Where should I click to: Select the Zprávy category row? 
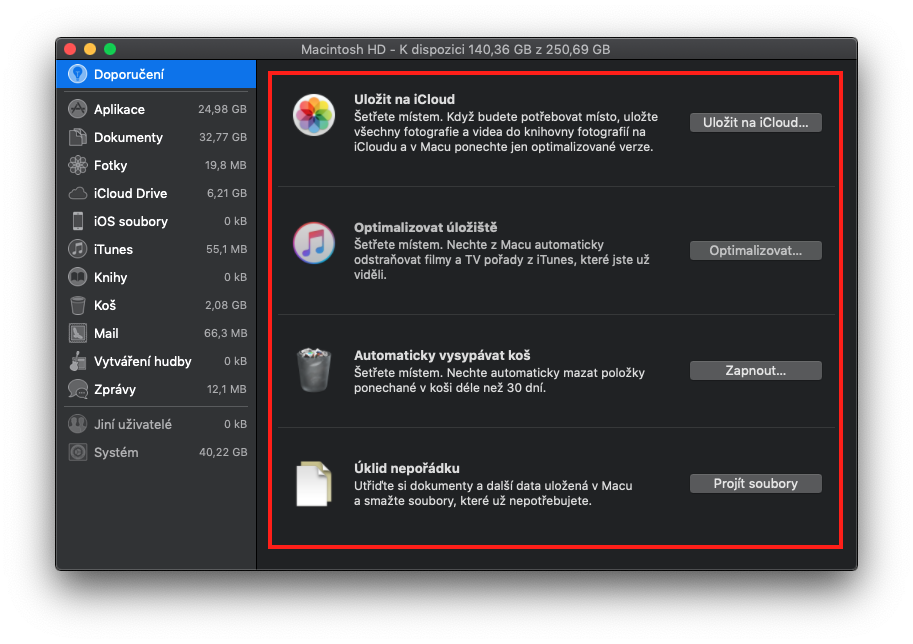[x=156, y=389]
